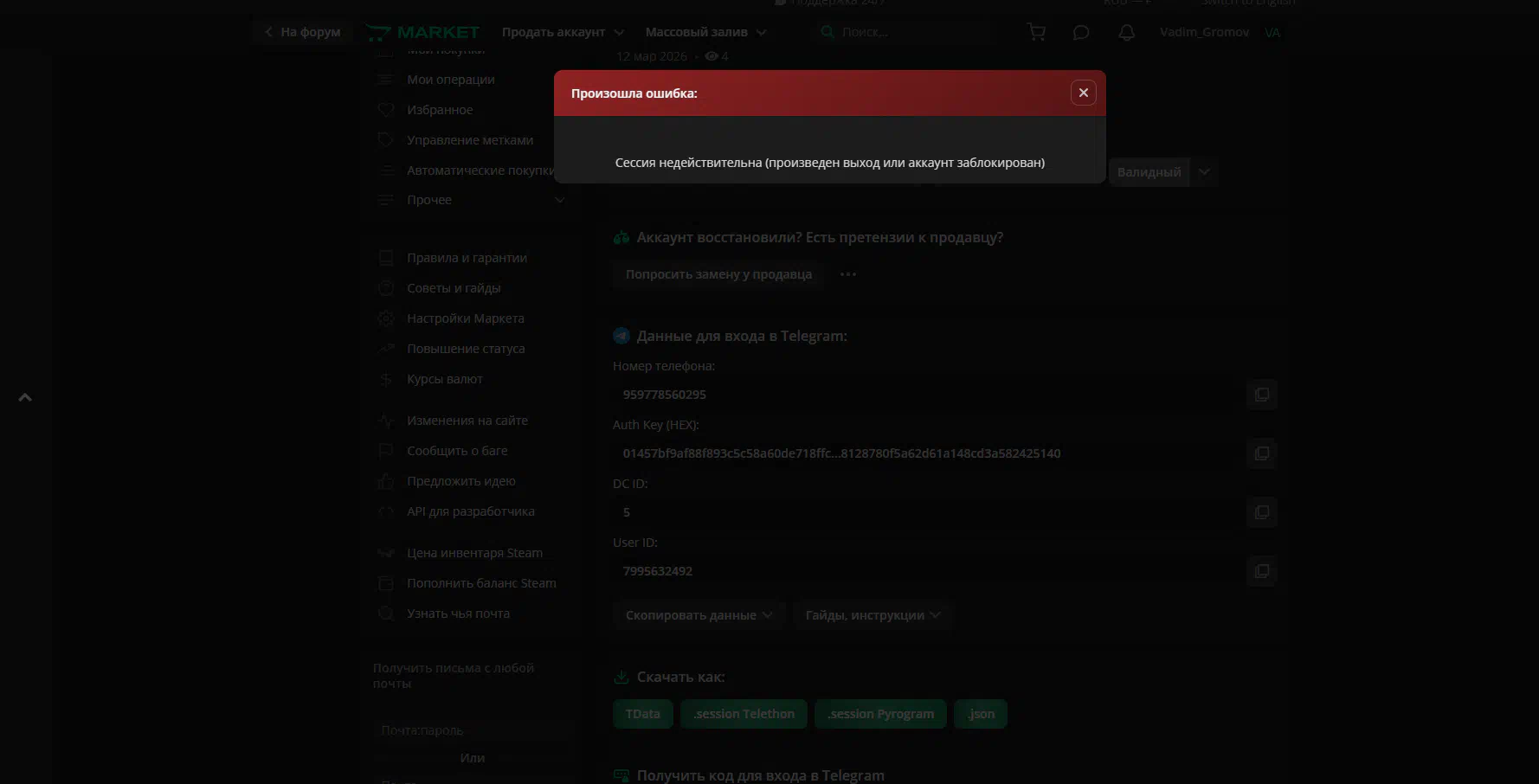This screenshot has width=1539, height=784.
Task: Copy the User ID value
Action: click(x=1261, y=571)
